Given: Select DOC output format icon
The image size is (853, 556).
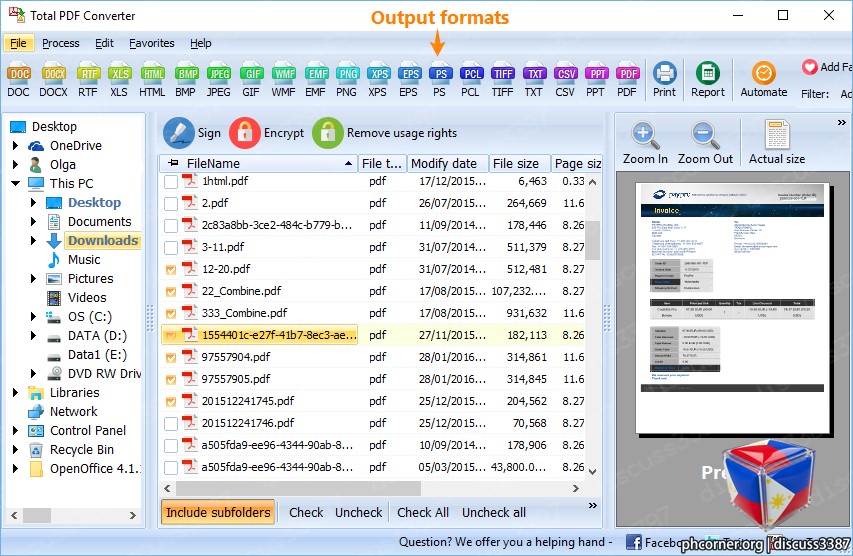Looking at the screenshot, I should 18,80.
